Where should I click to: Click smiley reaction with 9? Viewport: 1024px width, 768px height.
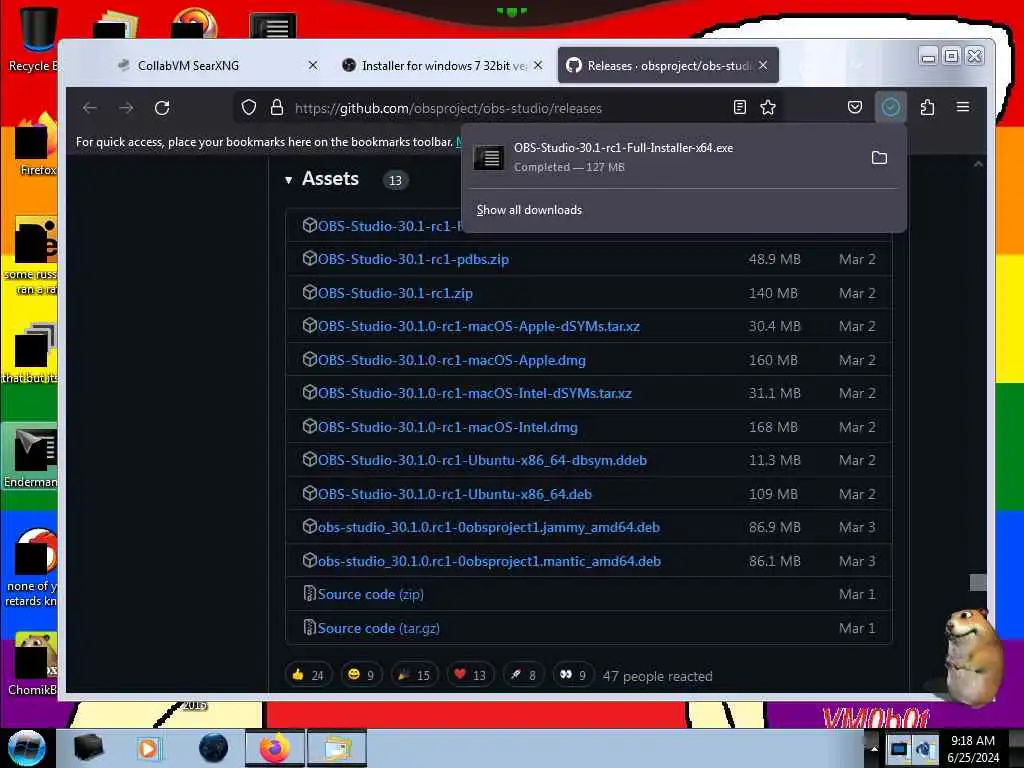[361, 675]
